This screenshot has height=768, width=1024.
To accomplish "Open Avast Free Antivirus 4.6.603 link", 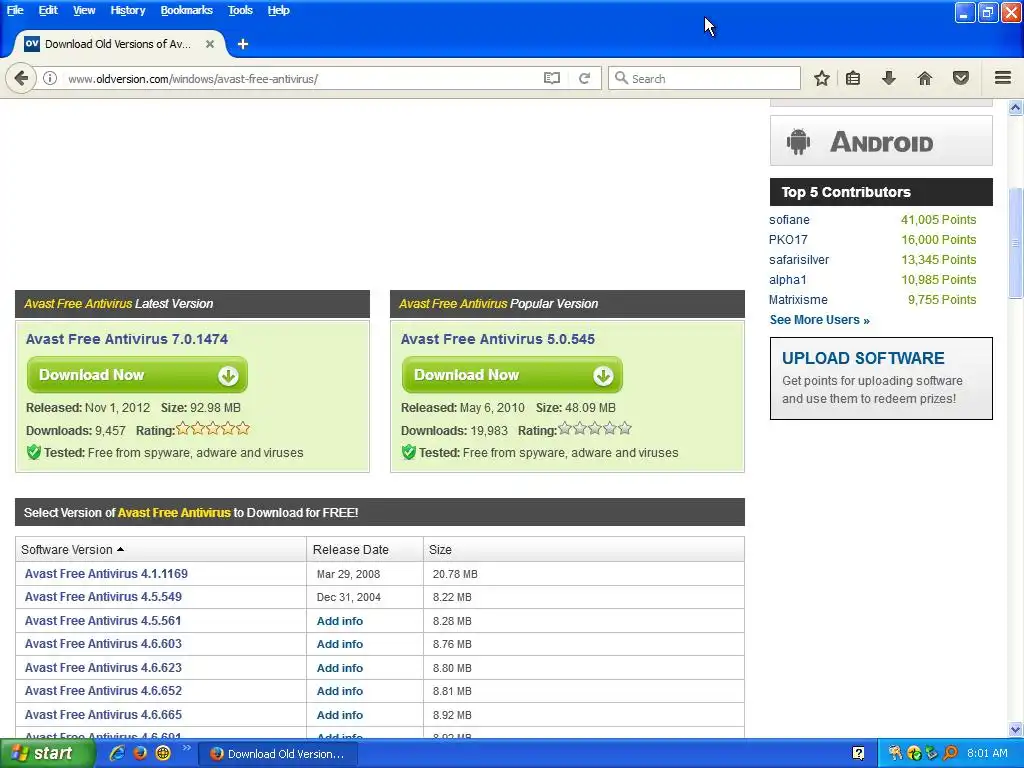I will [103, 644].
